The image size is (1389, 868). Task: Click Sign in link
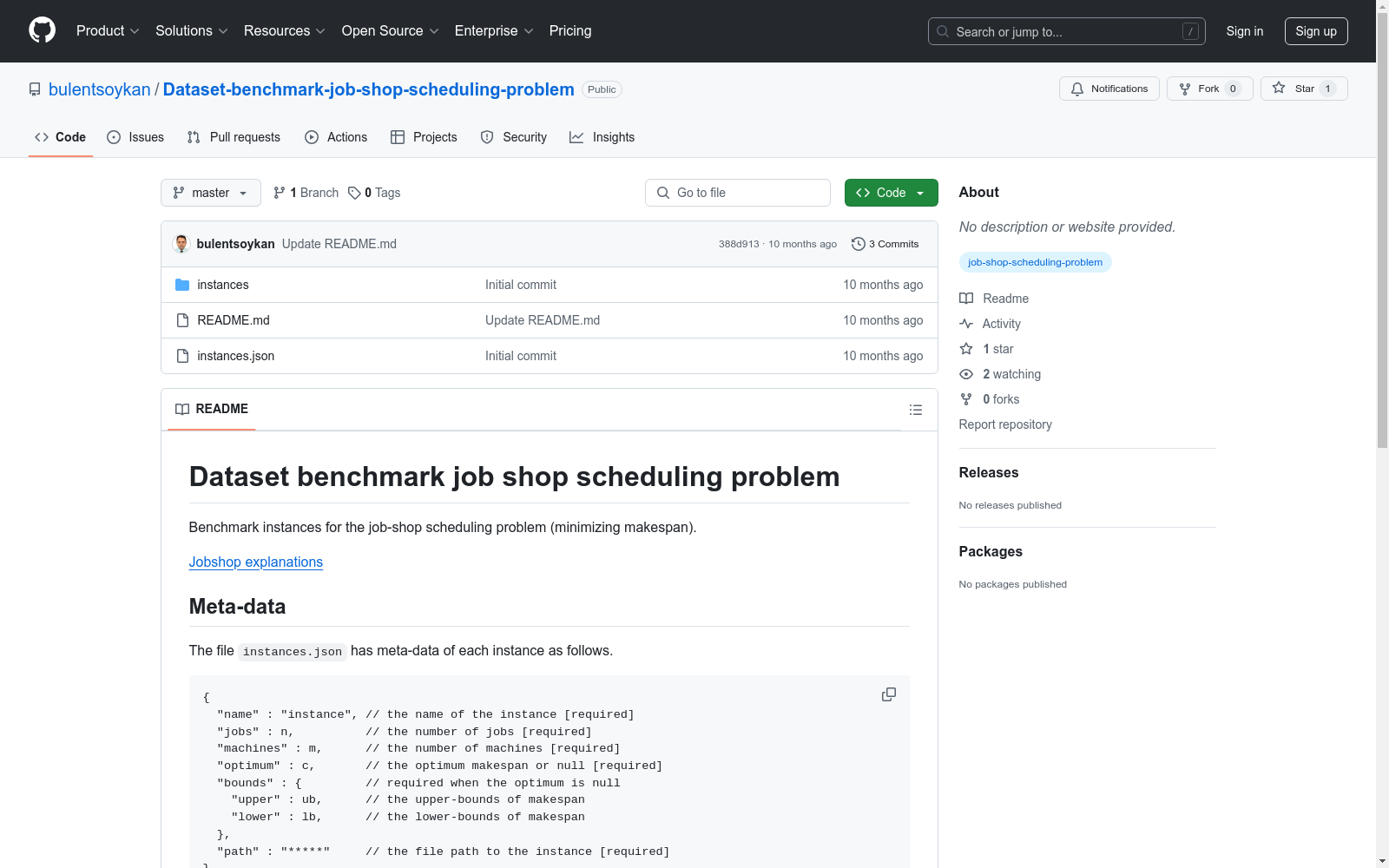(1245, 31)
